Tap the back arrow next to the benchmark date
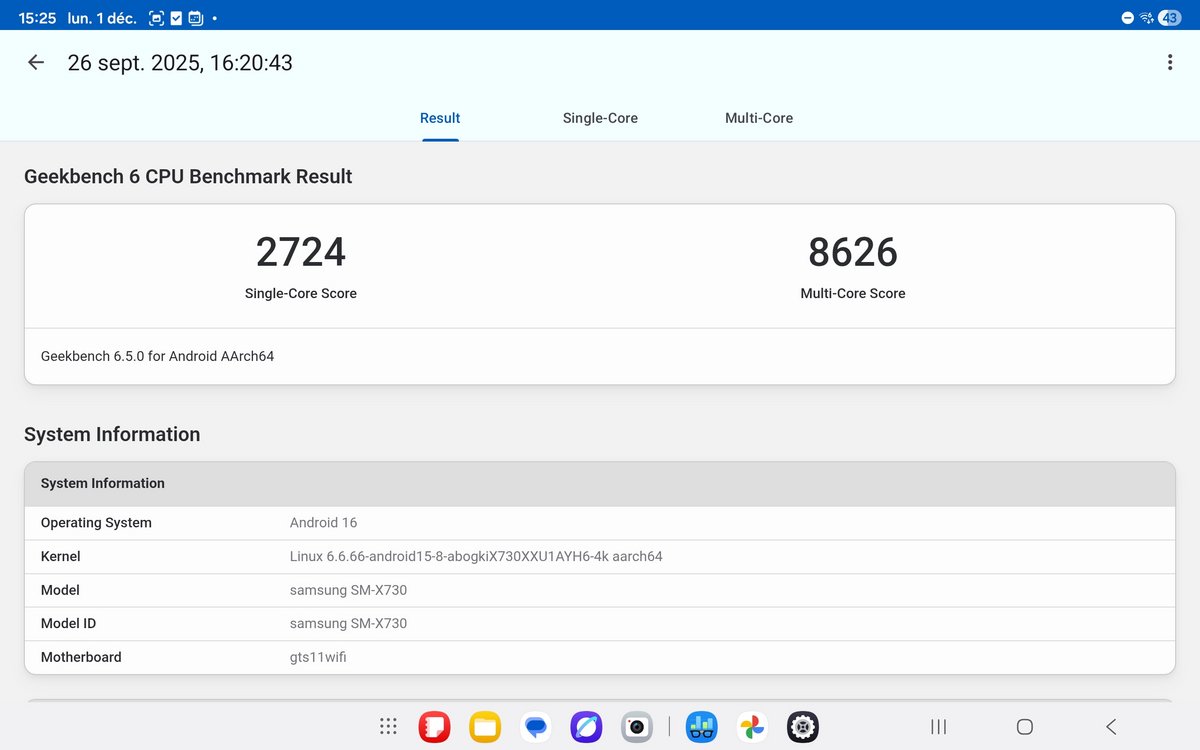 point(35,62)
